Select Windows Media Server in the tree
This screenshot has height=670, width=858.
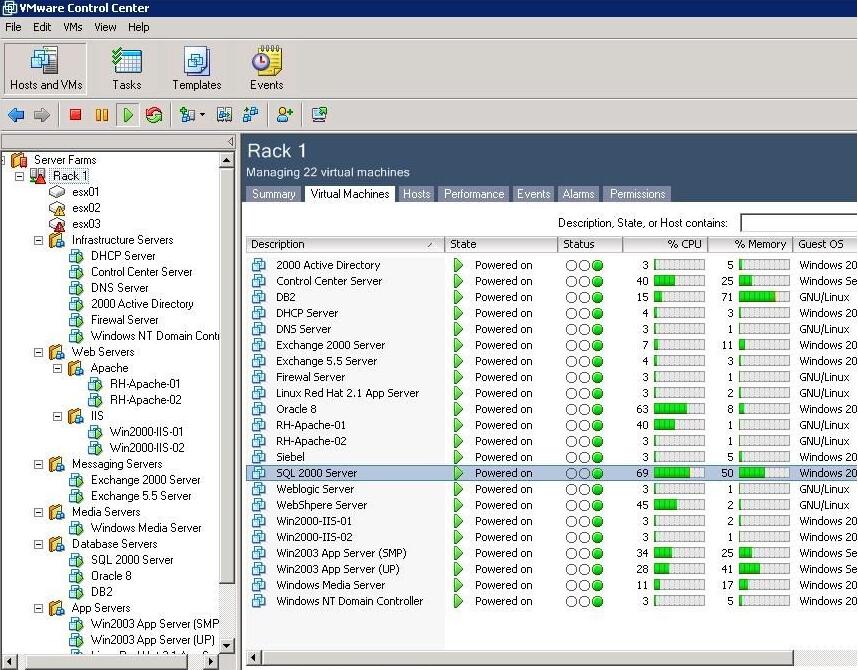(146, 528)
